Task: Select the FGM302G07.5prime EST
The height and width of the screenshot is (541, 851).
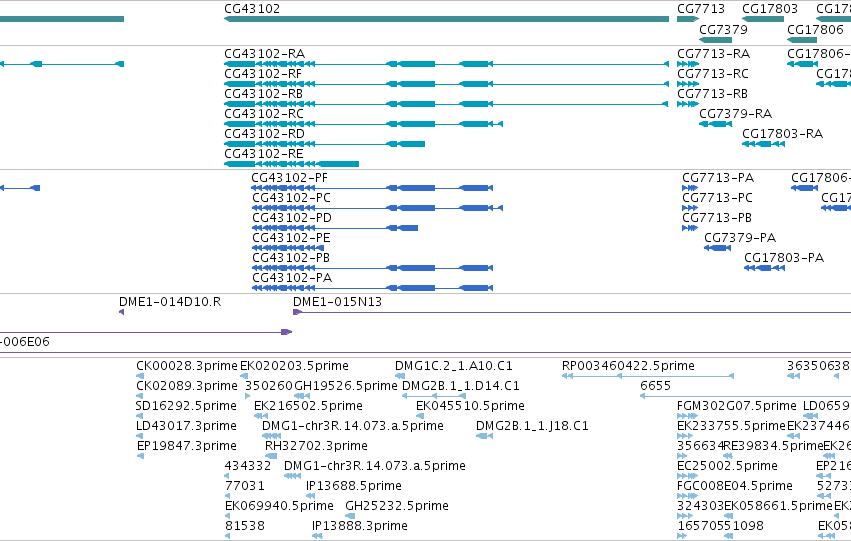Action: [687, 416]
